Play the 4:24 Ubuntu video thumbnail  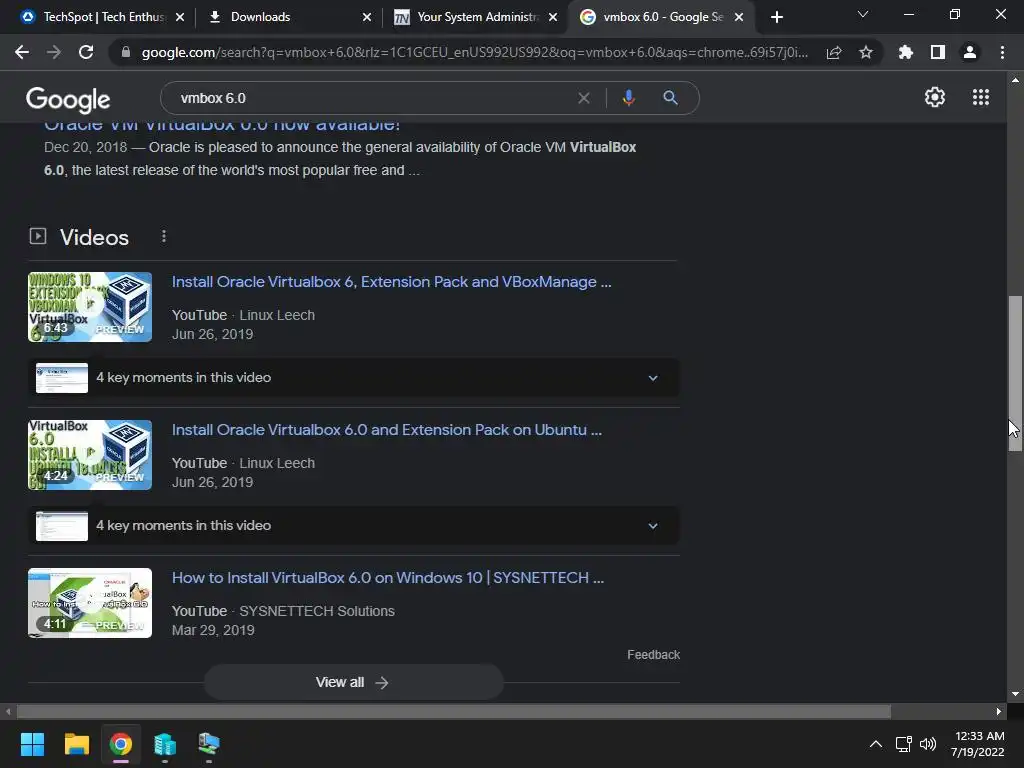(90, 455)
